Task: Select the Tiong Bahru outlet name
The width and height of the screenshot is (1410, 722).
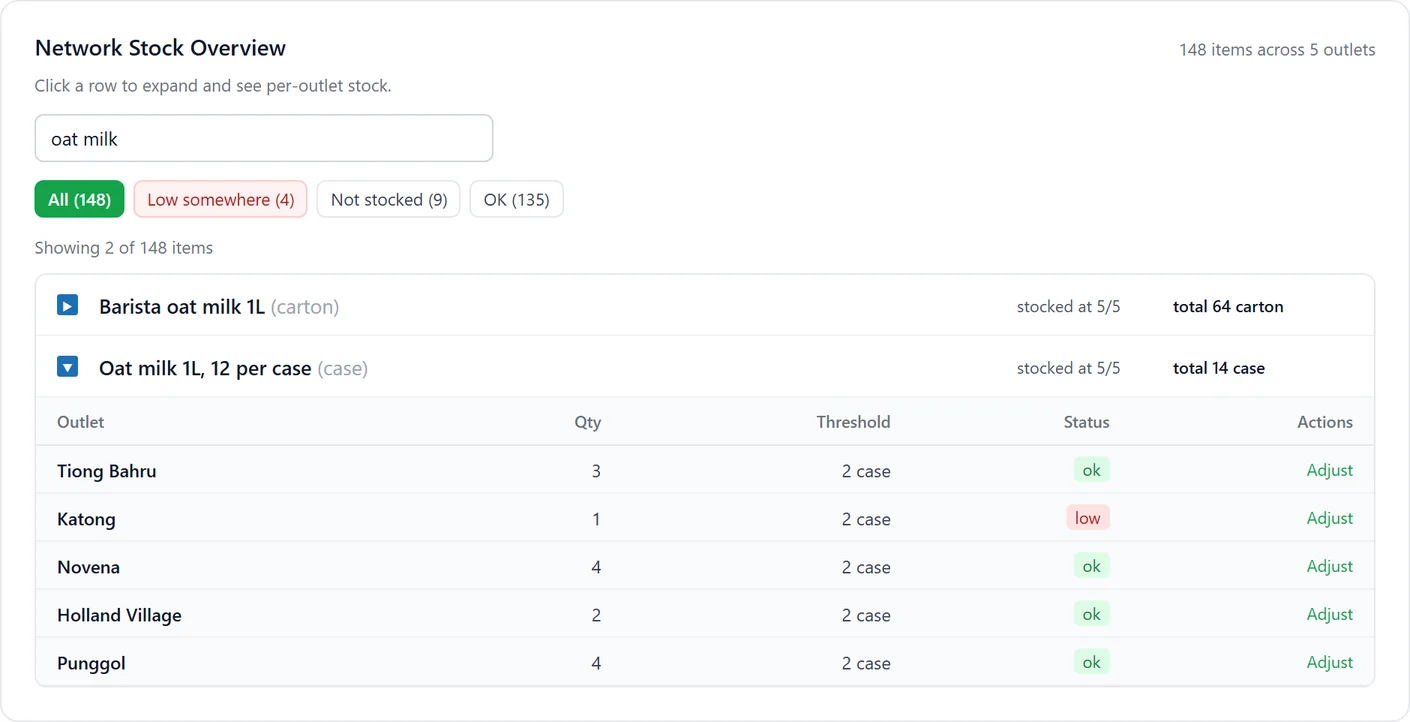Action: click(x=107, y=471)
